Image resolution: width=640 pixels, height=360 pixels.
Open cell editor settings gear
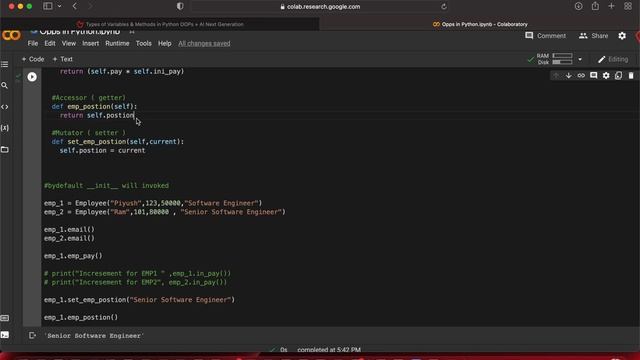tap(606, 76)
